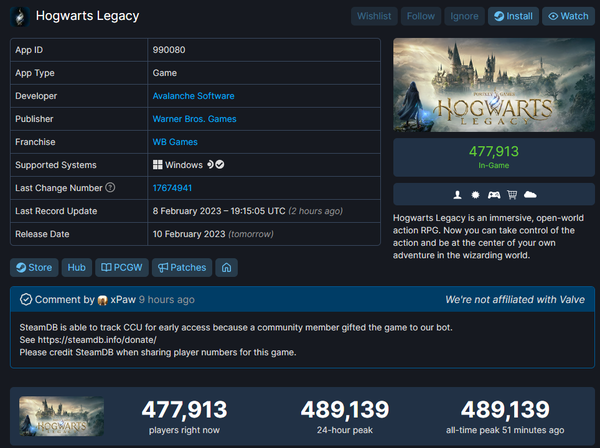The image size is (600, 448).
Task: Click the Hogwarts Legacy page title
Action: point(87,16)
